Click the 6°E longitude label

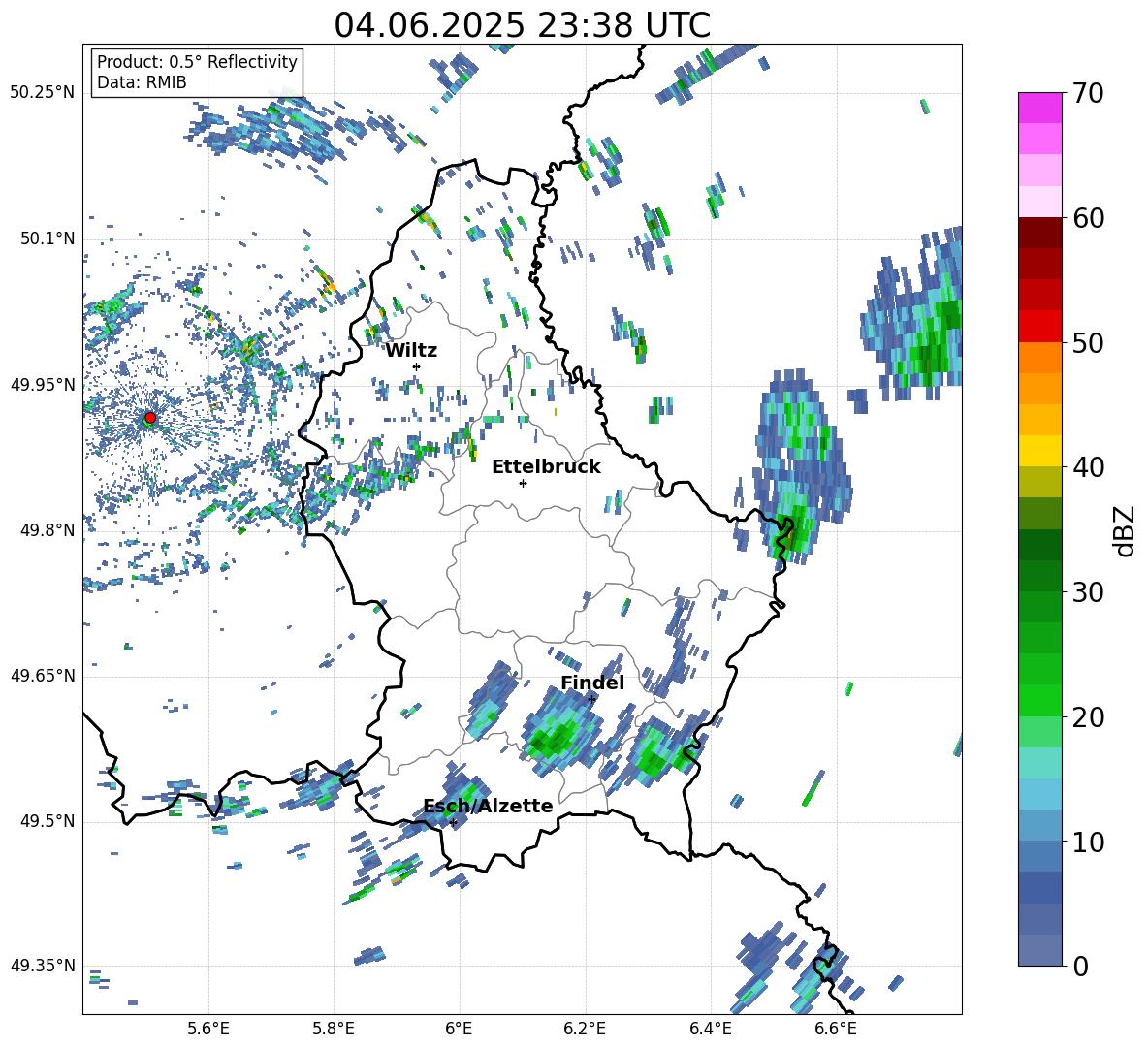[x=459, y=1029]
